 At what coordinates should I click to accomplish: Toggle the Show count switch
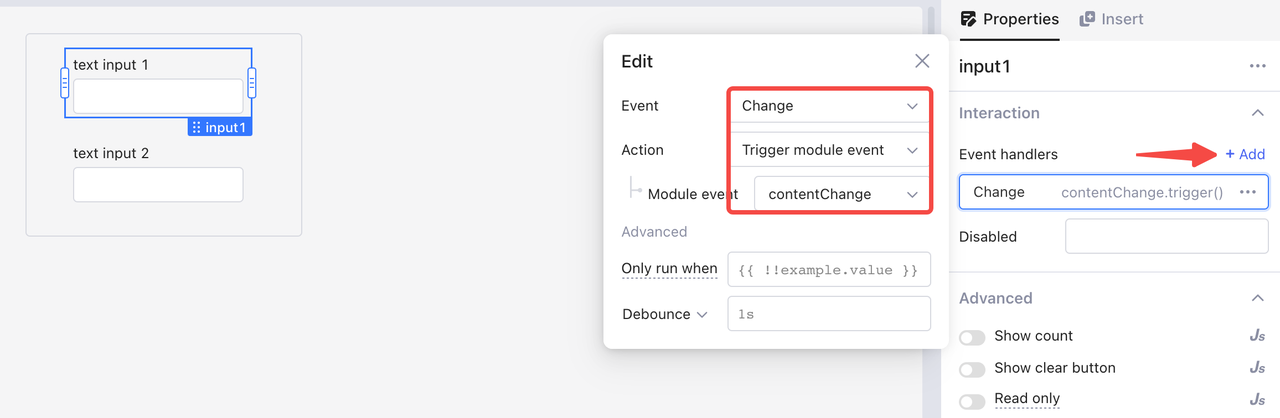[972, 337]
